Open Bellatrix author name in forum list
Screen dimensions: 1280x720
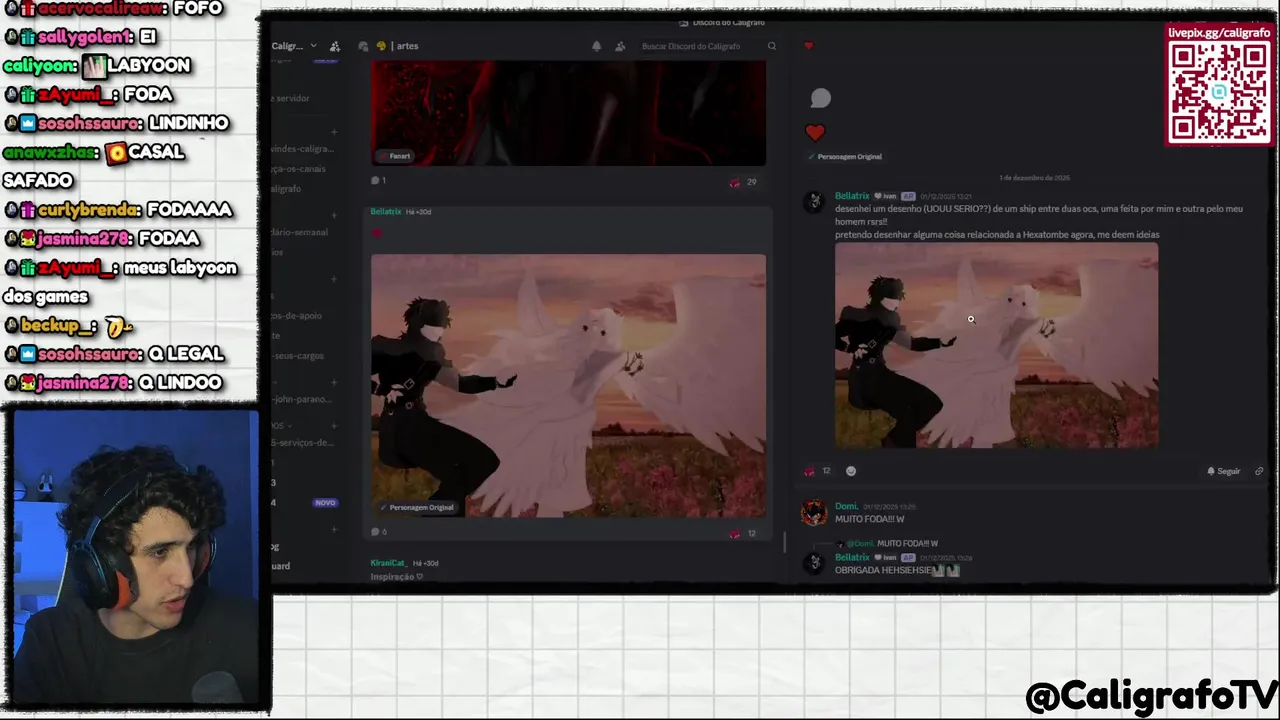pos(386,212)
